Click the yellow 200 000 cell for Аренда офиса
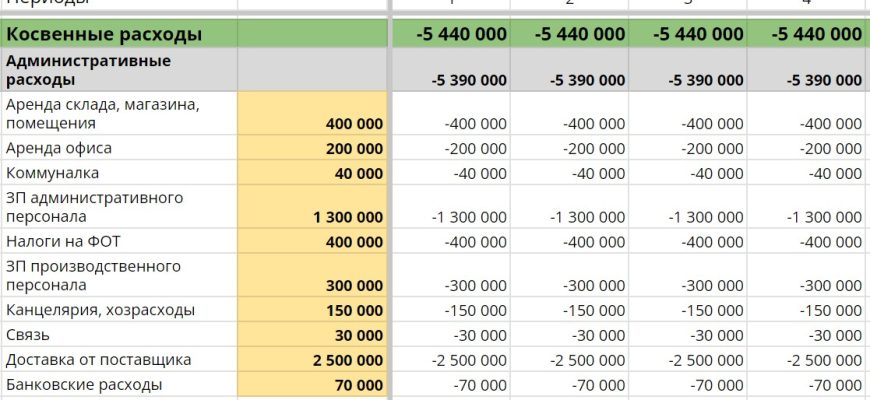Image resolution: width=870 pixels, height=400 pixels. click(x=312, y=148)
